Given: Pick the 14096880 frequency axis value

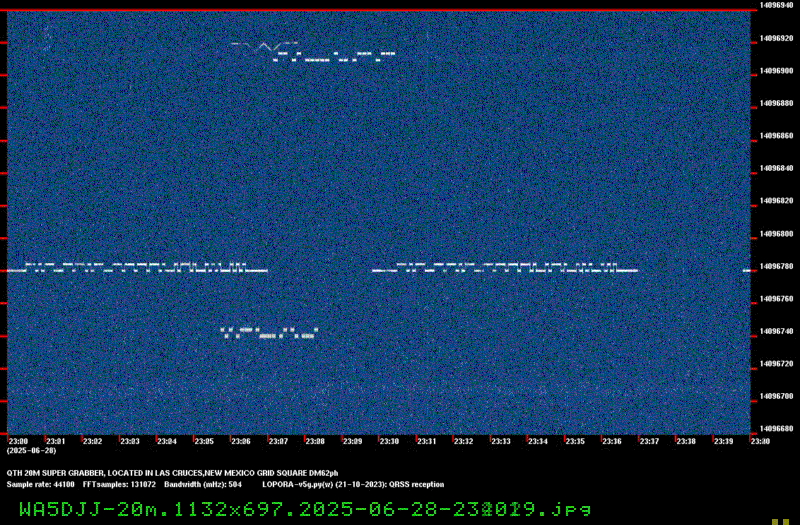Looking at the screenshot, I should tap(777, 103).
